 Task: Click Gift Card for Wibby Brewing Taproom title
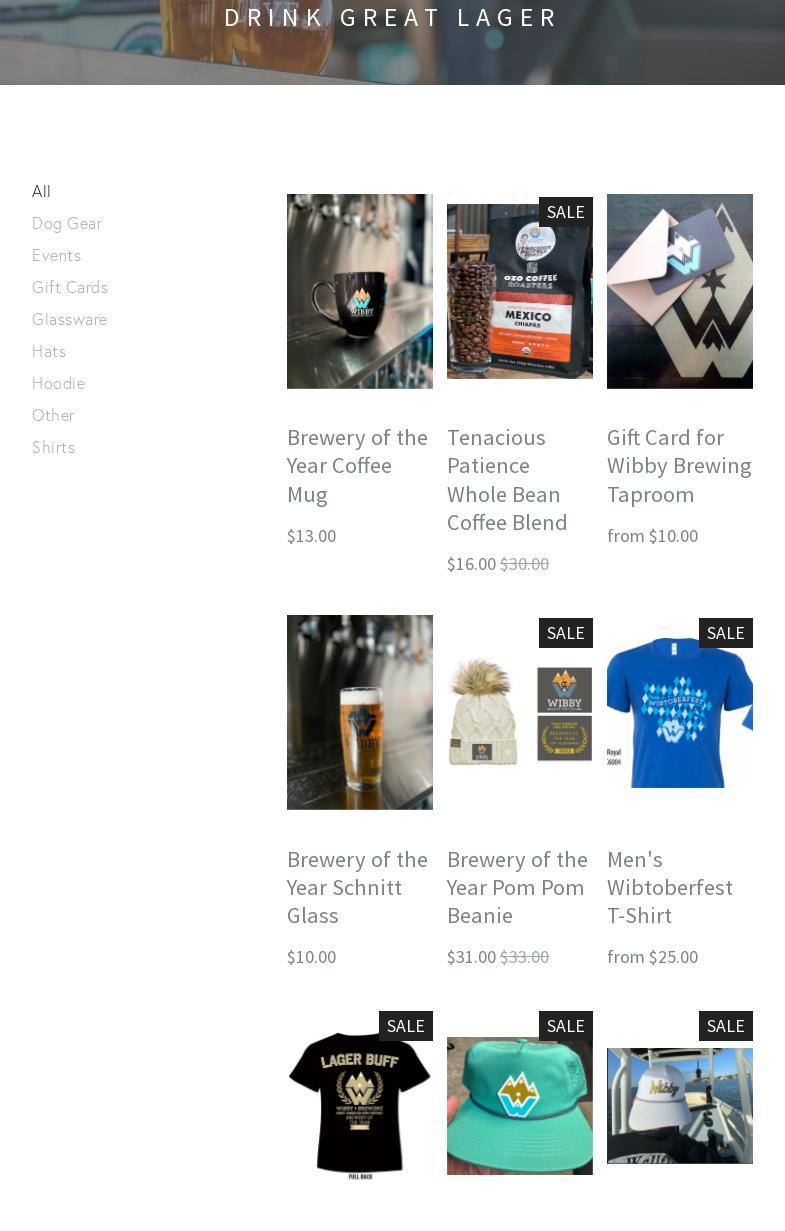point(679,466)
